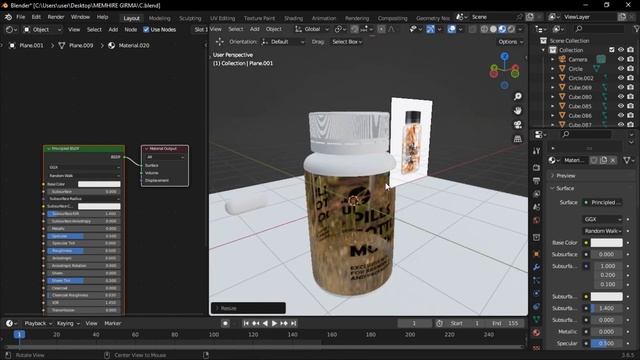Open the Playback dropdown in timeline
The width and height of the screenshot is (640, 360).
click(38, 323)
